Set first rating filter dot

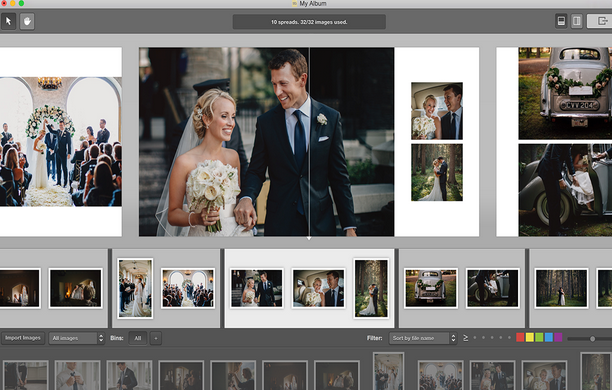pos(475,338)
